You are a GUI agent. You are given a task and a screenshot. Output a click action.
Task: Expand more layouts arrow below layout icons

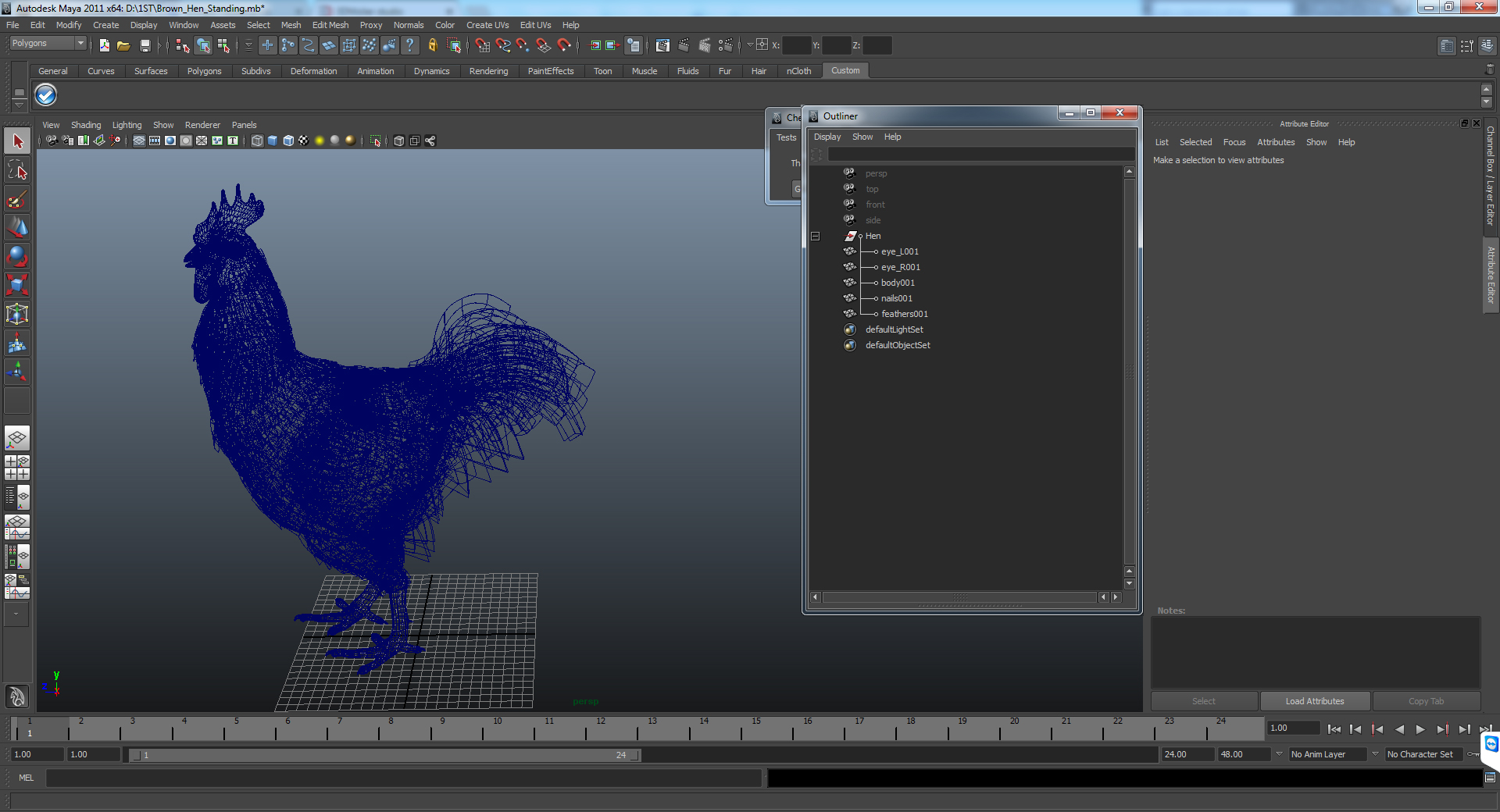pos(16,614)
